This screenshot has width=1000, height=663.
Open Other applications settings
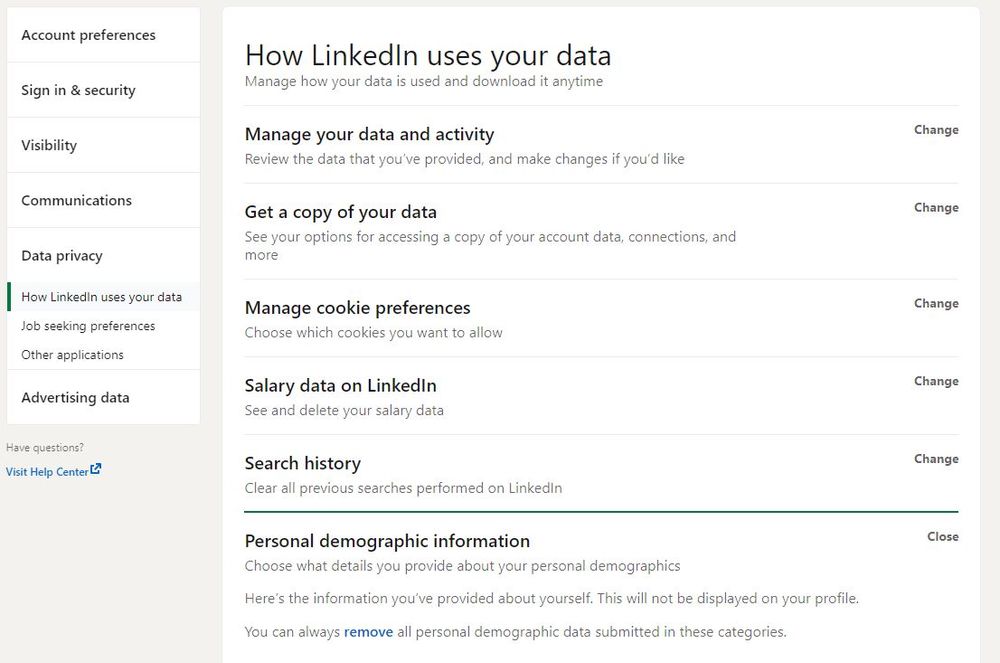72,354
